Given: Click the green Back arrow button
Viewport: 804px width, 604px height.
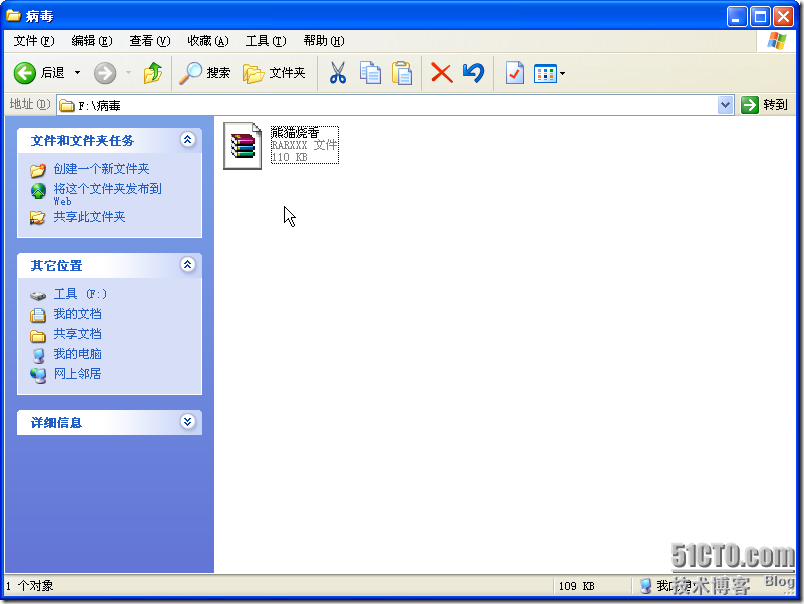Looking at the screenshot, I should point(24,73).
